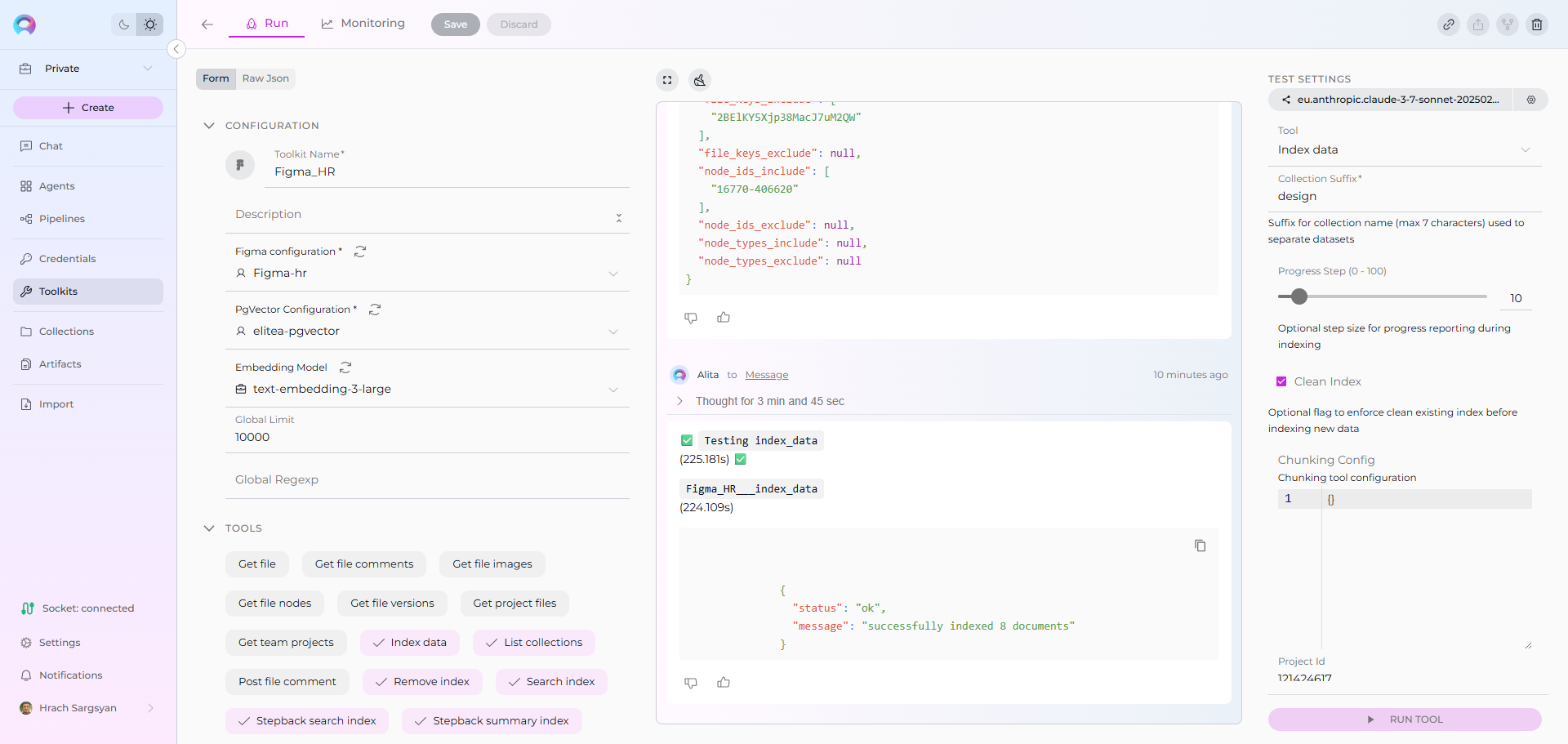Click the clear chat broom icon
Screen dimensions: 1568x744
point(700,80)
